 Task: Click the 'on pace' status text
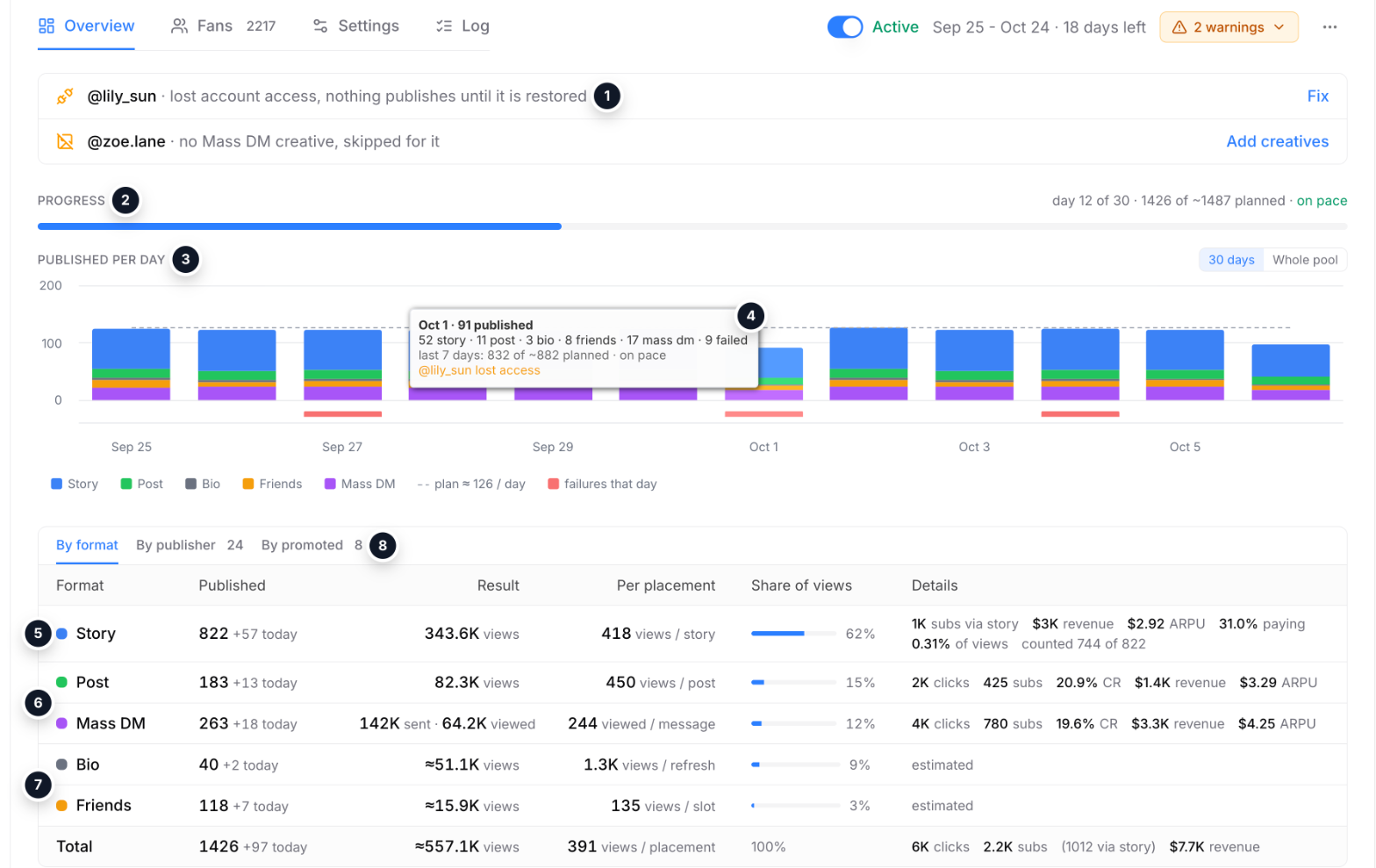[1322, 201]
